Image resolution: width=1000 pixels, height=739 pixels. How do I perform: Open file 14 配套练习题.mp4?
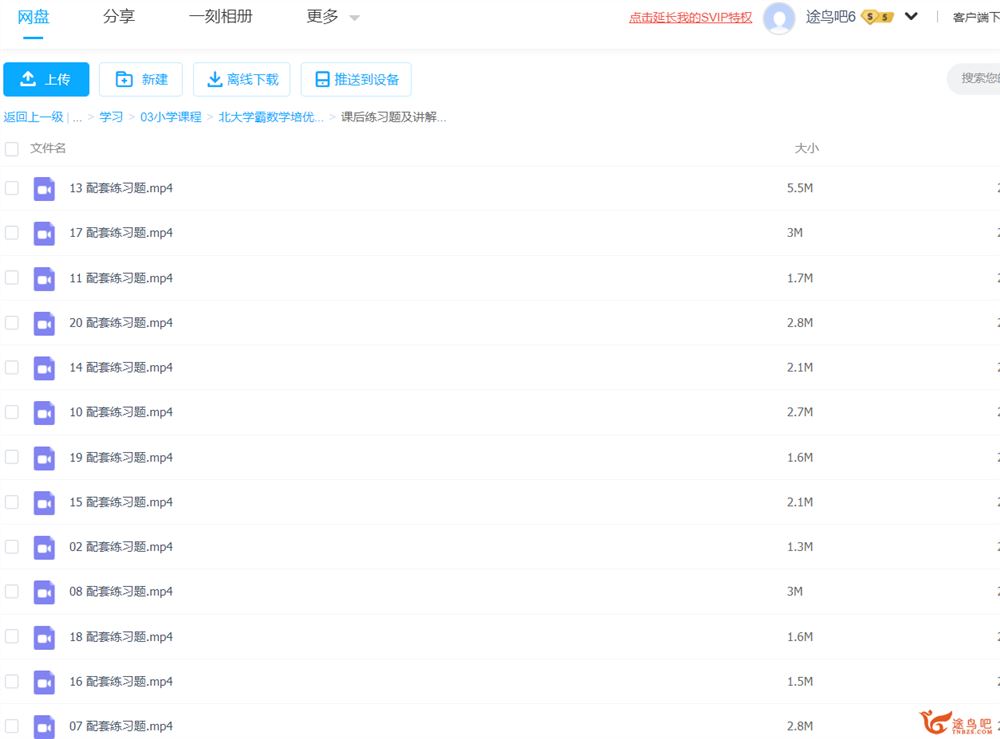(121, 367)
